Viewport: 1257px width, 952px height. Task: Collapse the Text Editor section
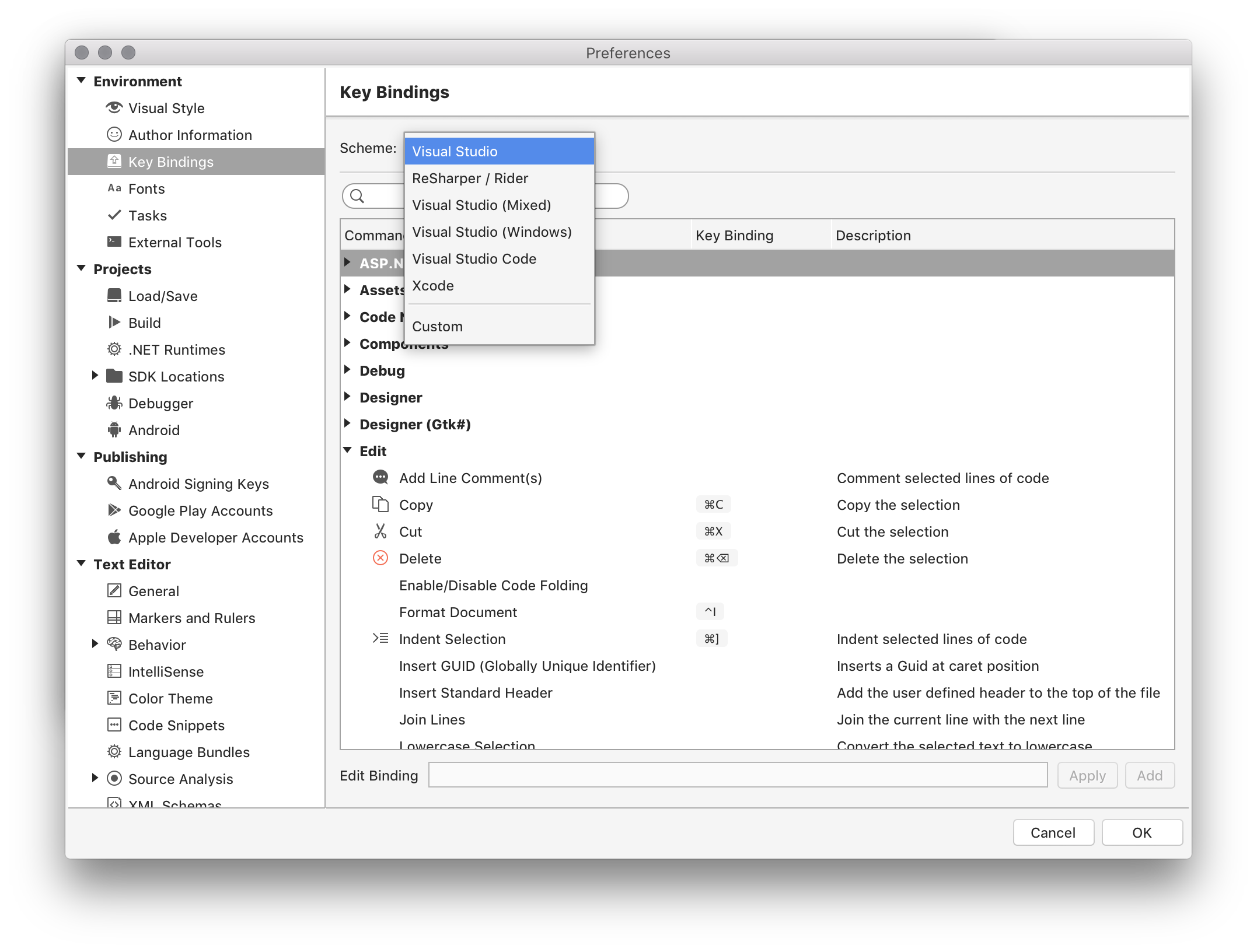pyautogui.click(x=82, y=563)
